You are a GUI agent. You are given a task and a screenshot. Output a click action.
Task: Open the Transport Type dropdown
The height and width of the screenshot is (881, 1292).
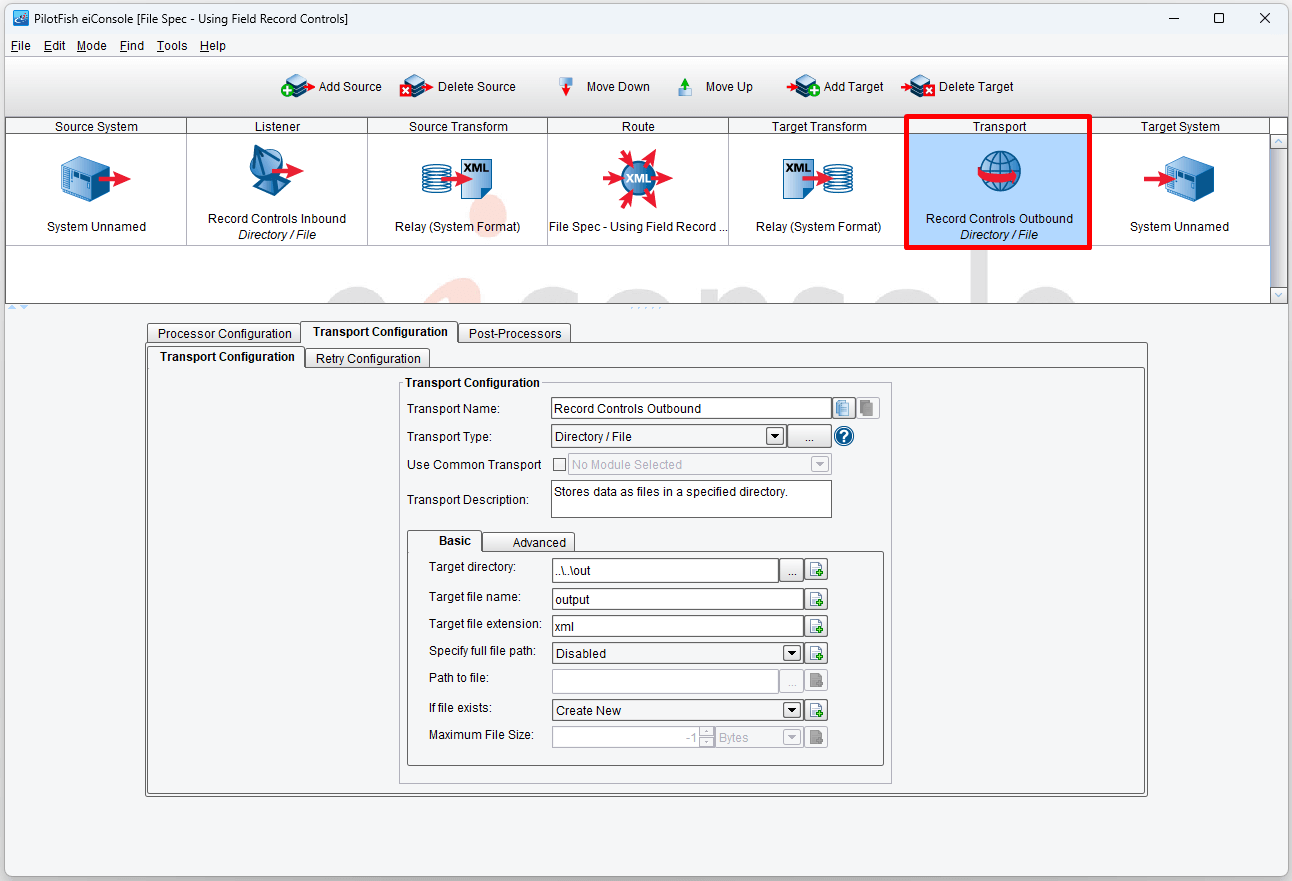[x=774, y=436]
